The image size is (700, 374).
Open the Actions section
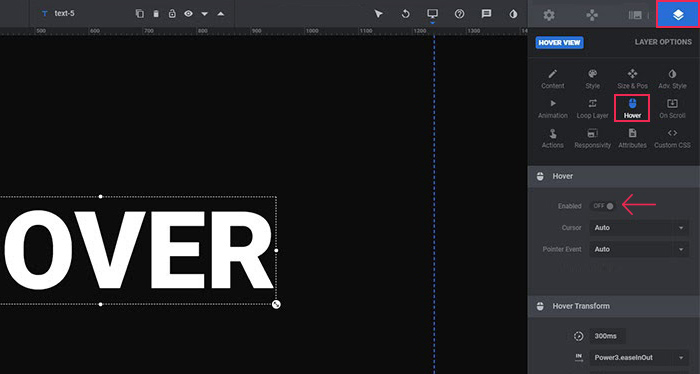[553, 139]
